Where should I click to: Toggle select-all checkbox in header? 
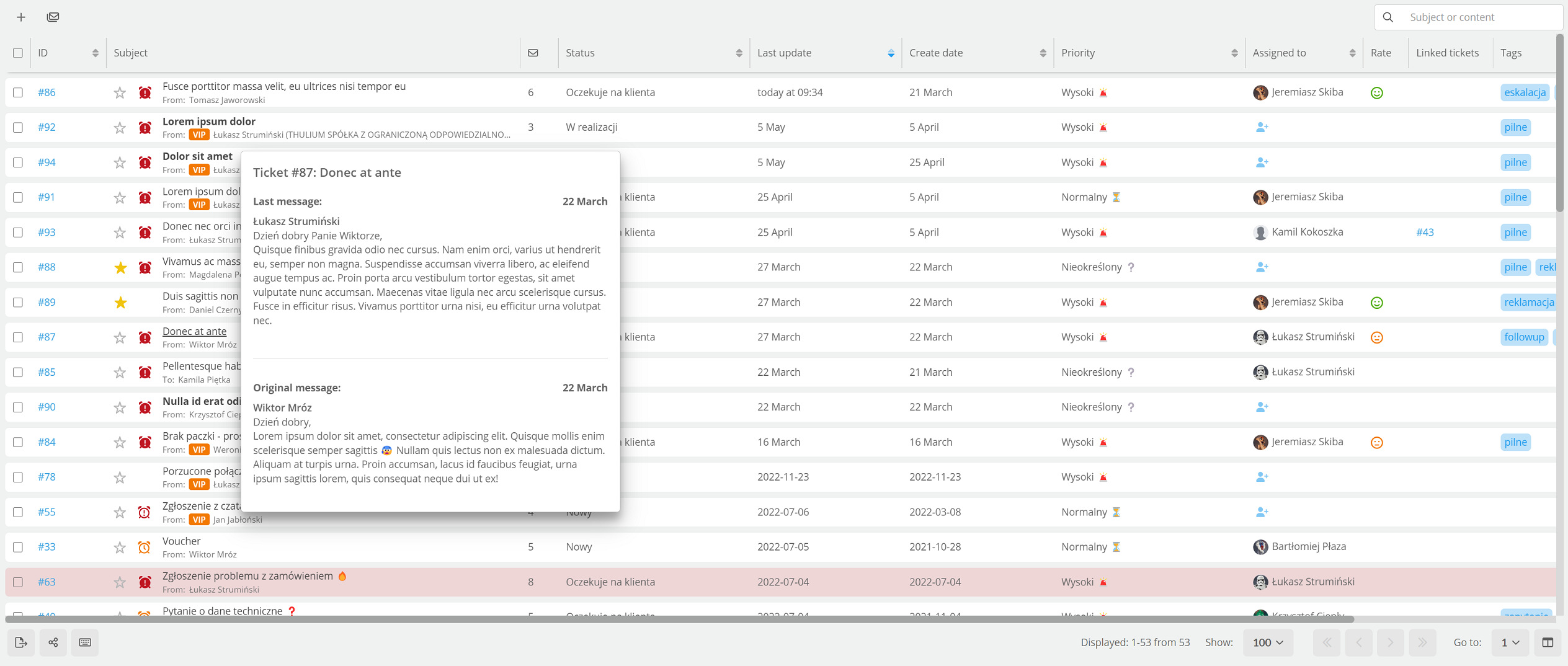[x=18, y=53]
